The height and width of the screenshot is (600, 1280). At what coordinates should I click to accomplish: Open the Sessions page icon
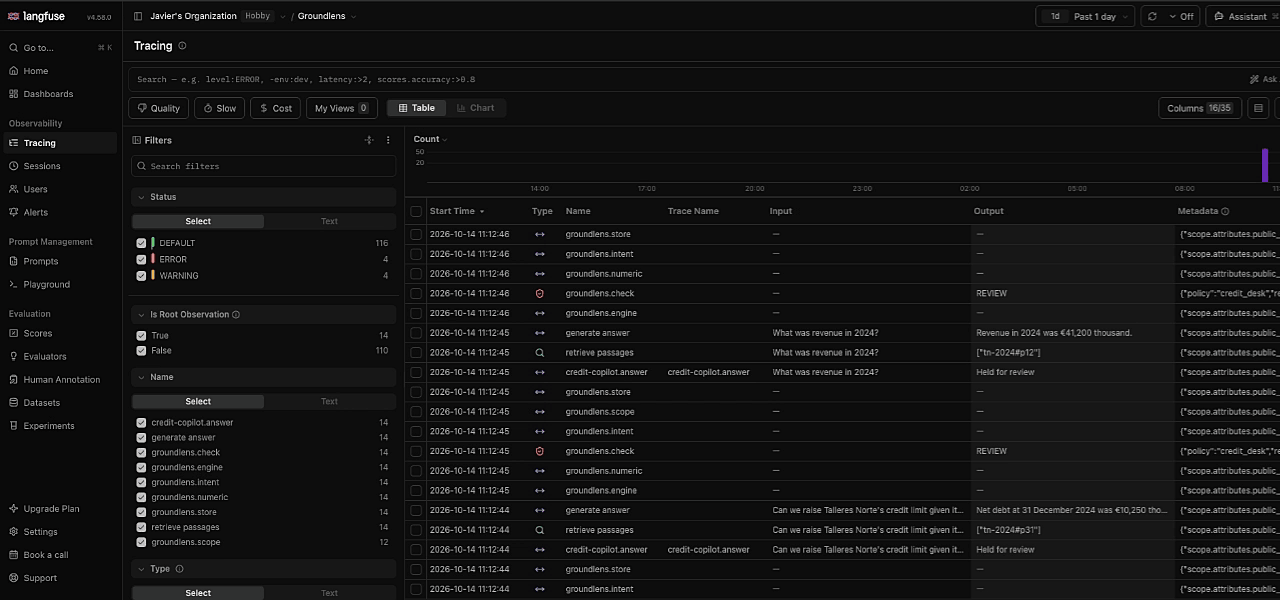click(x=13, y=166)
